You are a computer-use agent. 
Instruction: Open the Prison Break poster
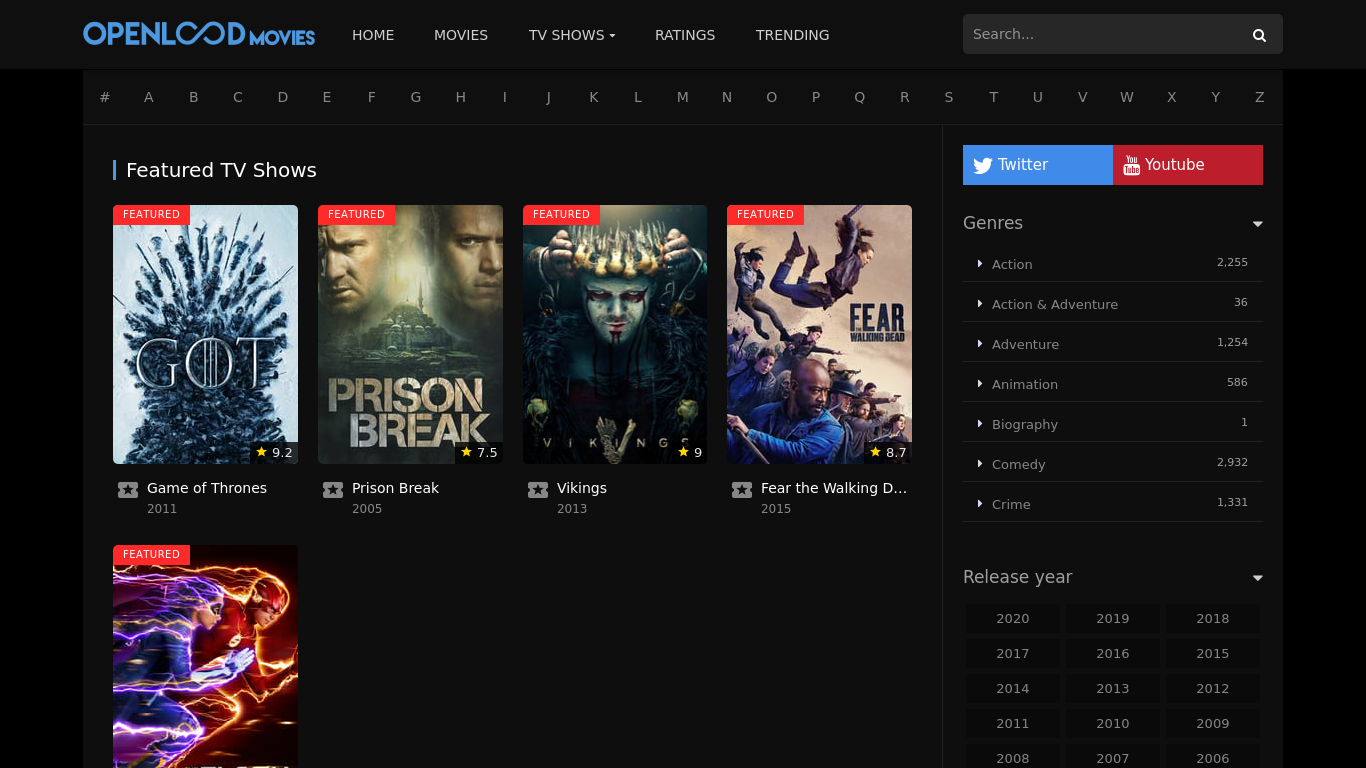tap(410, 334)
